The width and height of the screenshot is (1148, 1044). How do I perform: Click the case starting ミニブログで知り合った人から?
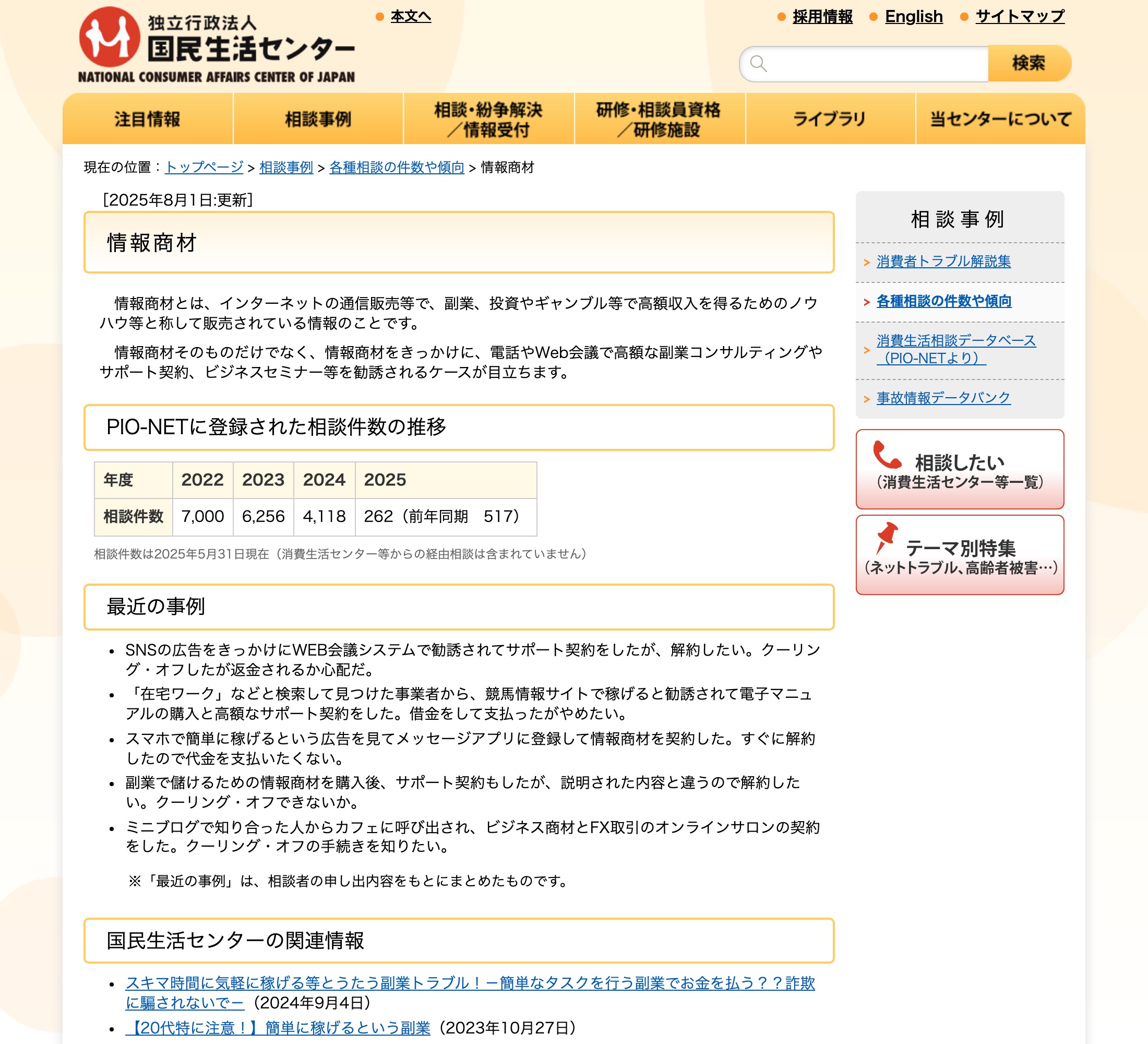473,836
